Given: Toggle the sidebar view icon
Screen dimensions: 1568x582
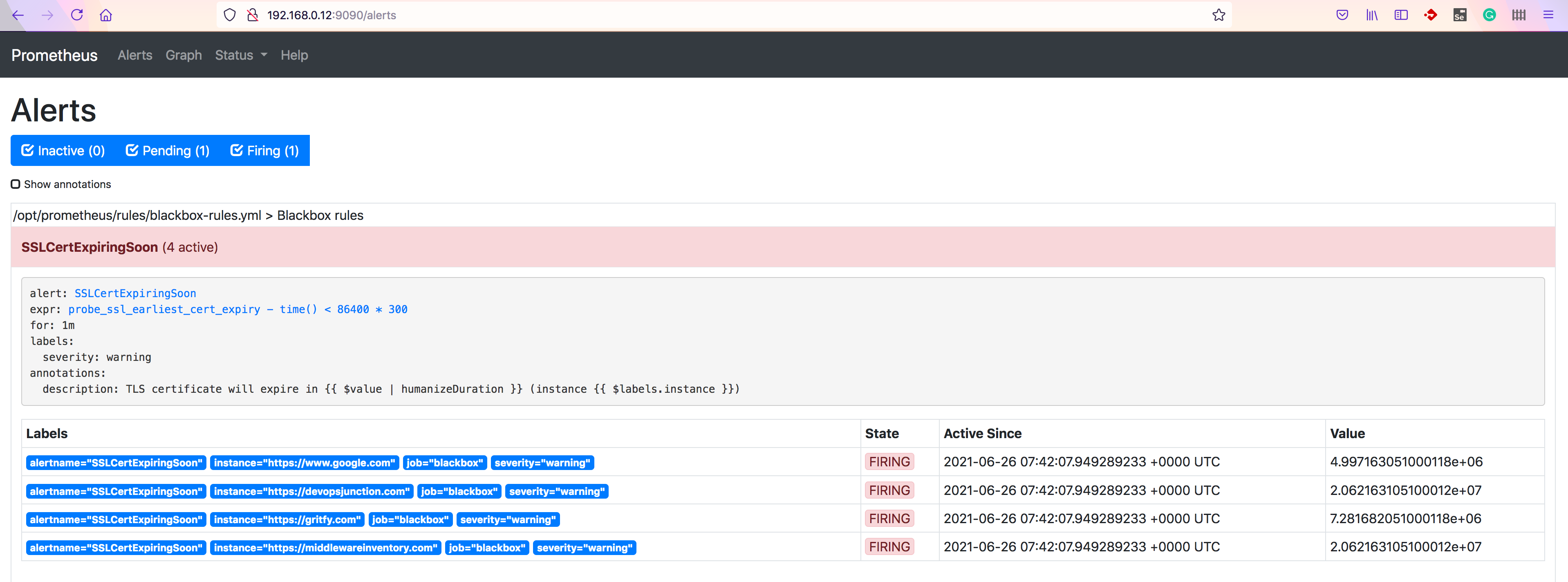Looking at the screenshot, I should pyautogui.click(x=1400, y=15).
